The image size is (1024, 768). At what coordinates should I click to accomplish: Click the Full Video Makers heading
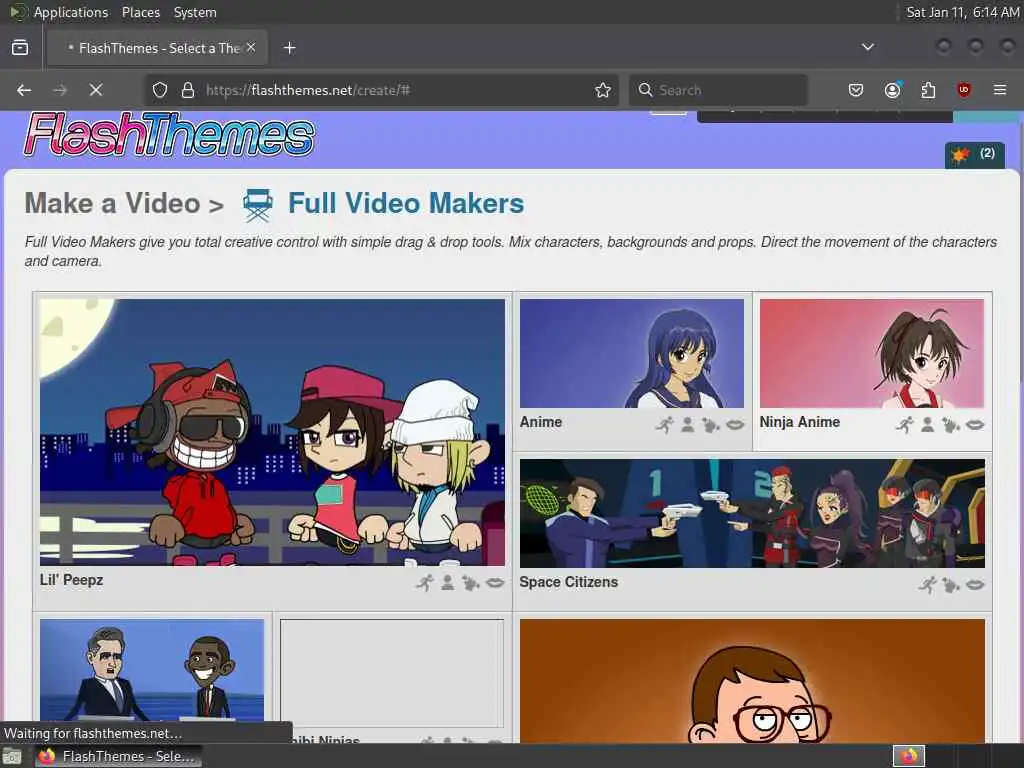pos(406,204)
